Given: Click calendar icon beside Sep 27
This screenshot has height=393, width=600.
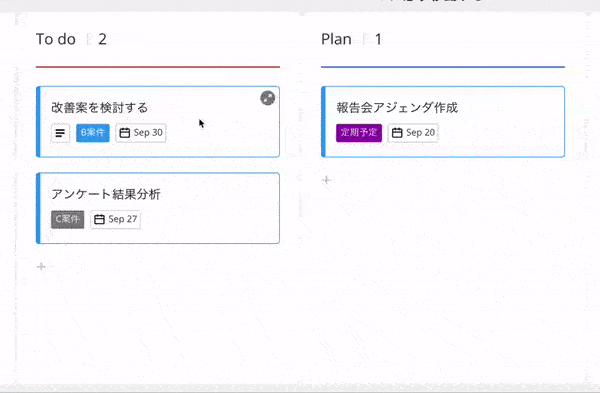Looking at the screenshot, I should (x=99, y=219).
